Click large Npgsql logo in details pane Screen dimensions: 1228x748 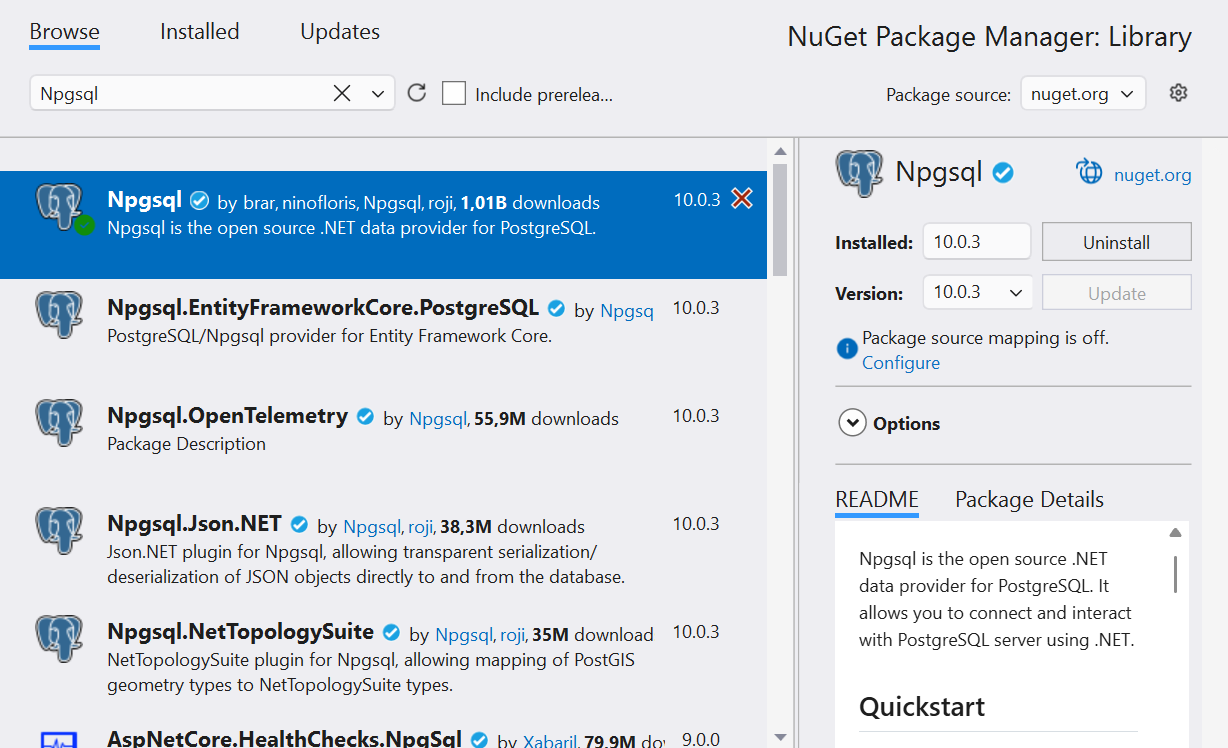tap(859, 173)
